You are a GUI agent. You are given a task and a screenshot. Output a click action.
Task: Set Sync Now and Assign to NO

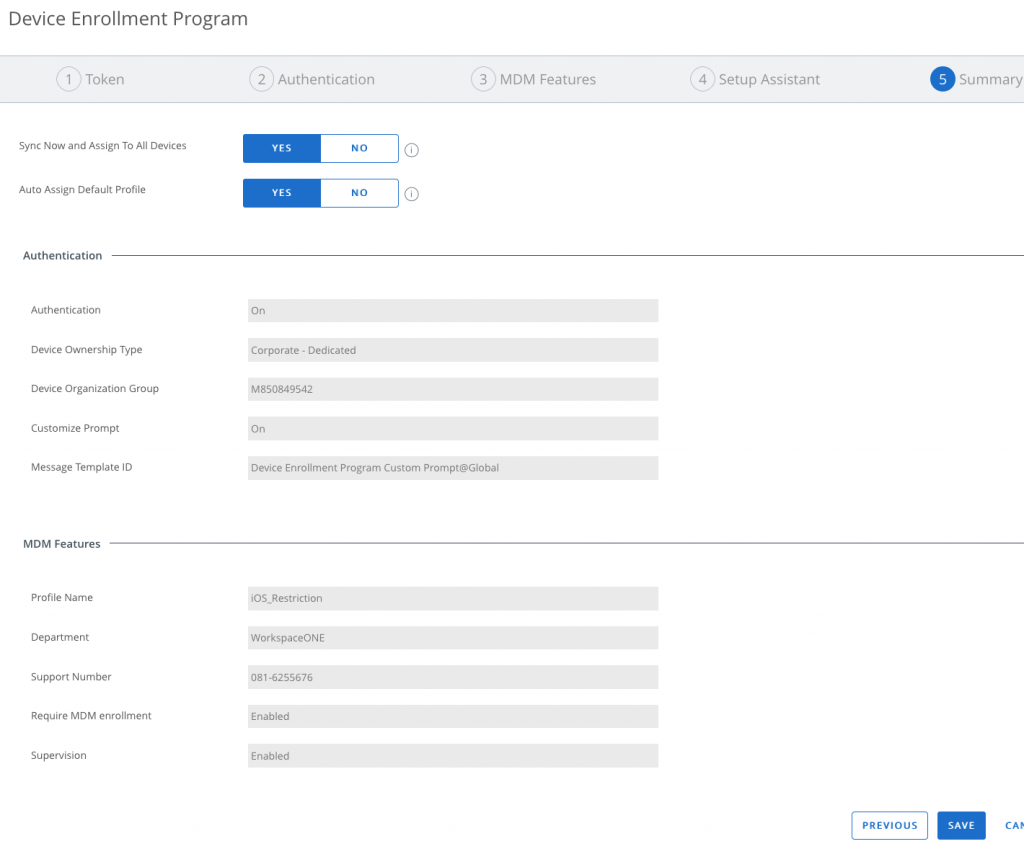(359, 148)
